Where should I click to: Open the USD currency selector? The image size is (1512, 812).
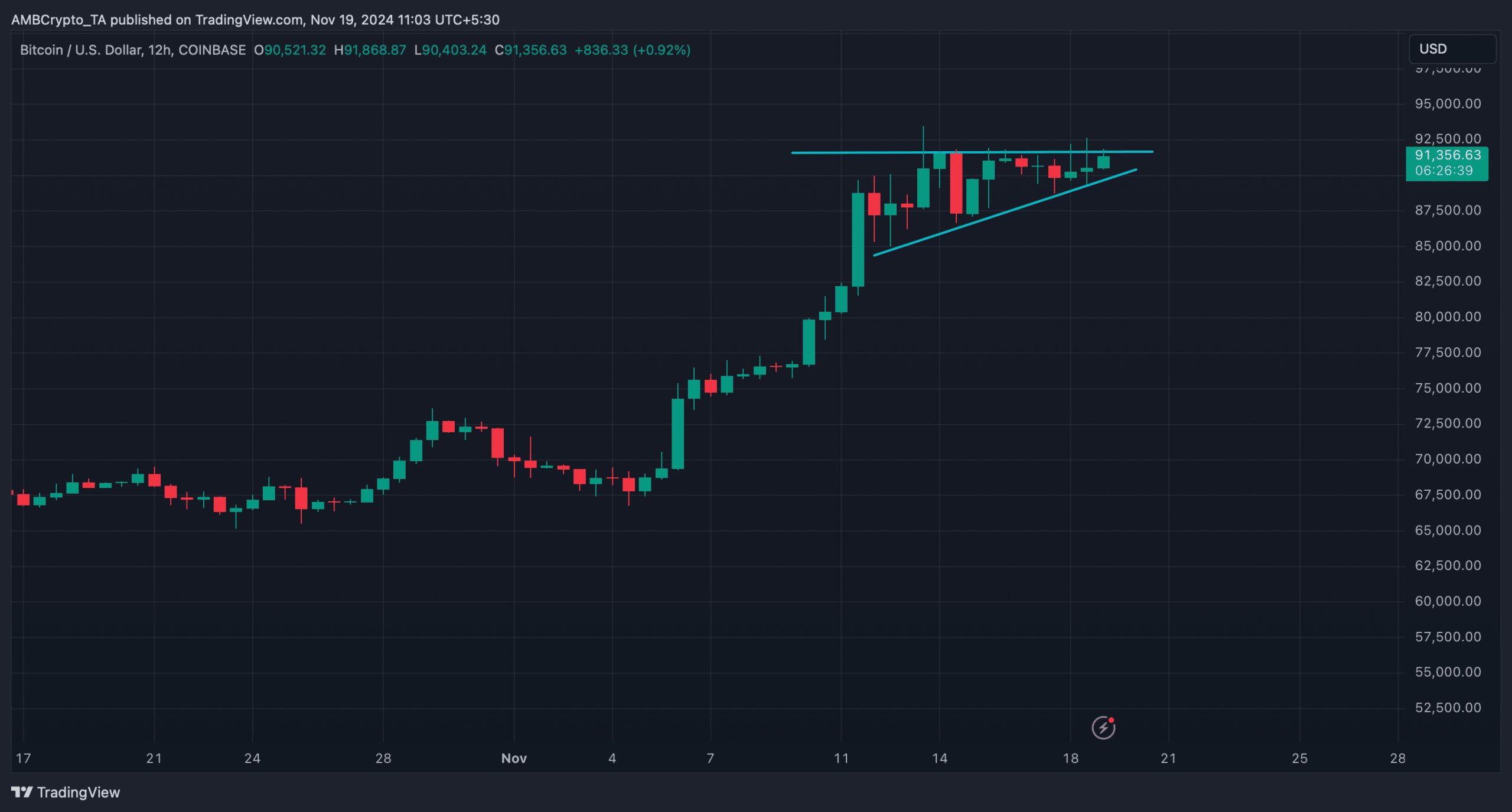(1452, 49)
